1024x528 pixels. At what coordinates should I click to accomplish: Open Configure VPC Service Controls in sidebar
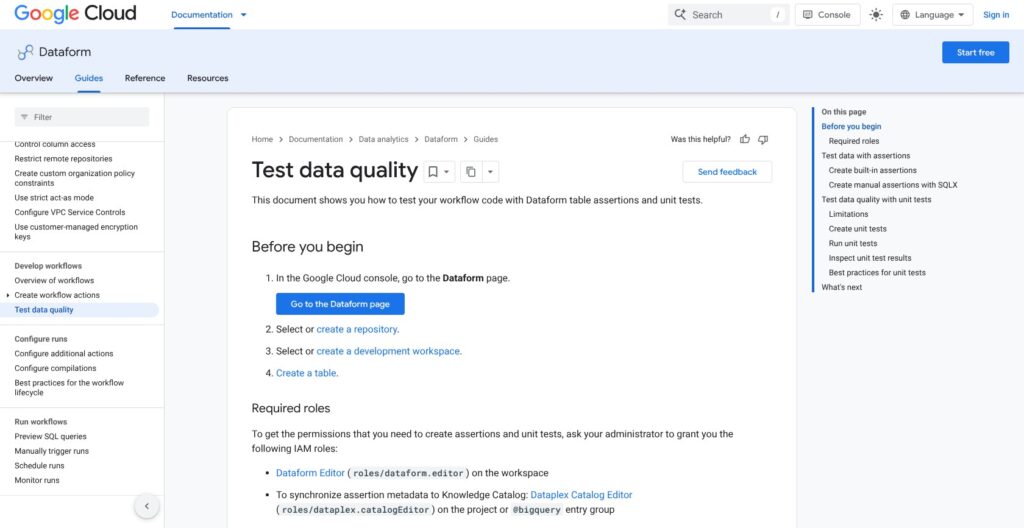(70, 212)
